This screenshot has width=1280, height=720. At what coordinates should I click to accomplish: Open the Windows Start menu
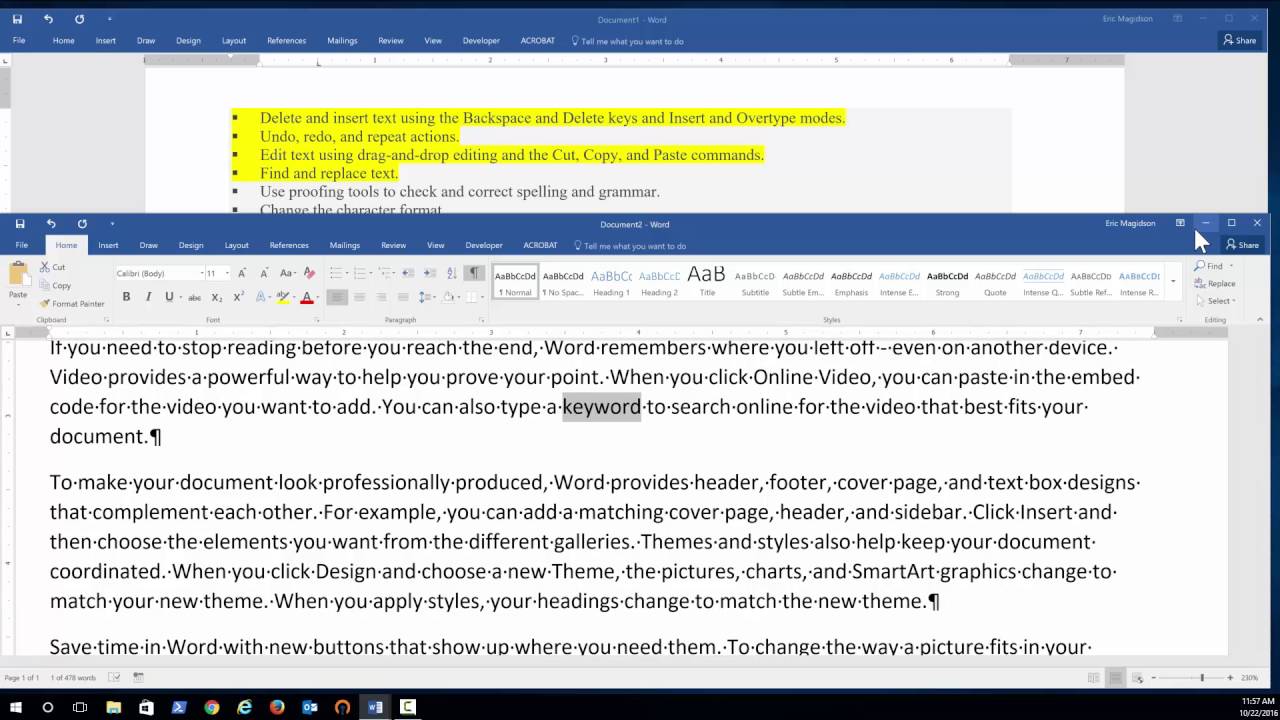[x=16, y=707]
